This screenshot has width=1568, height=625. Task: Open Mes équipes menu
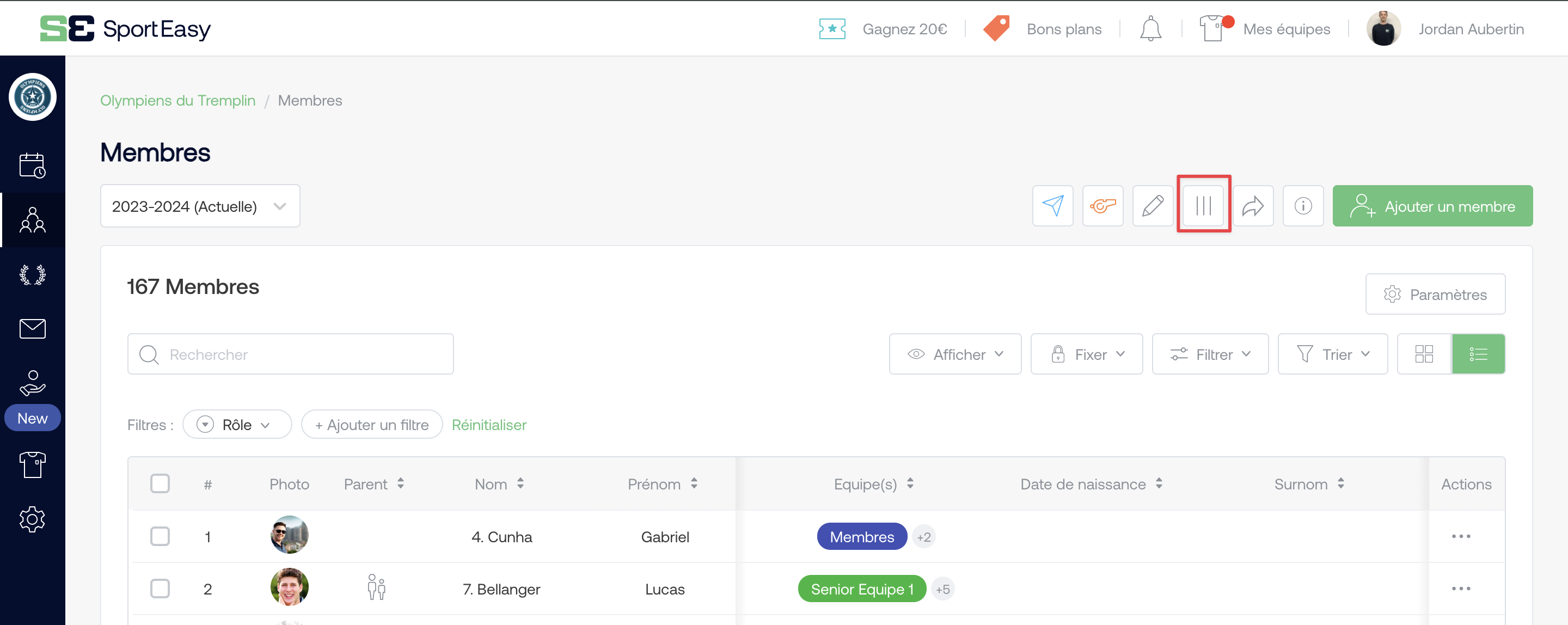1286,29
